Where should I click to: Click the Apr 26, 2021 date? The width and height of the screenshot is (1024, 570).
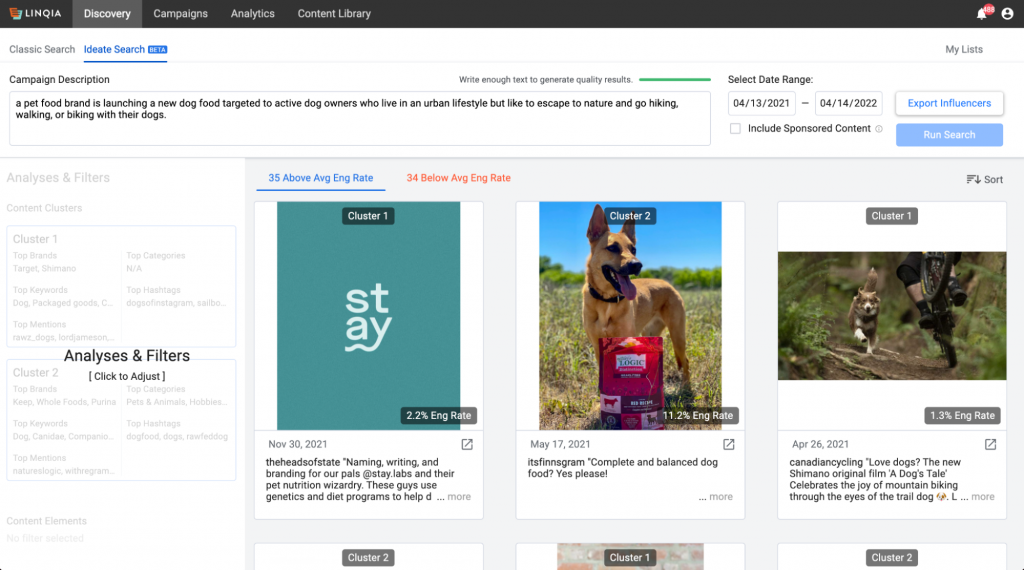click(820, 444)
